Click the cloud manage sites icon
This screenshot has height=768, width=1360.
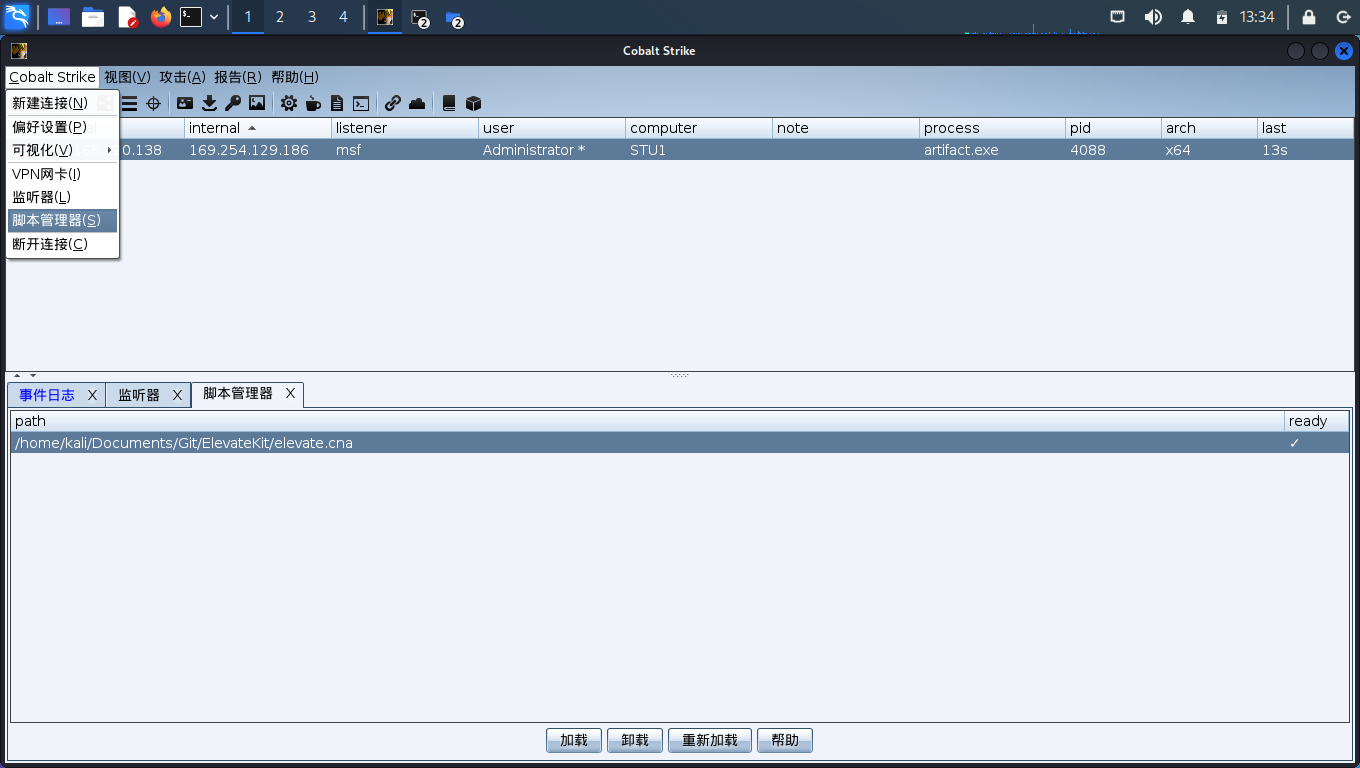(417, 103)
